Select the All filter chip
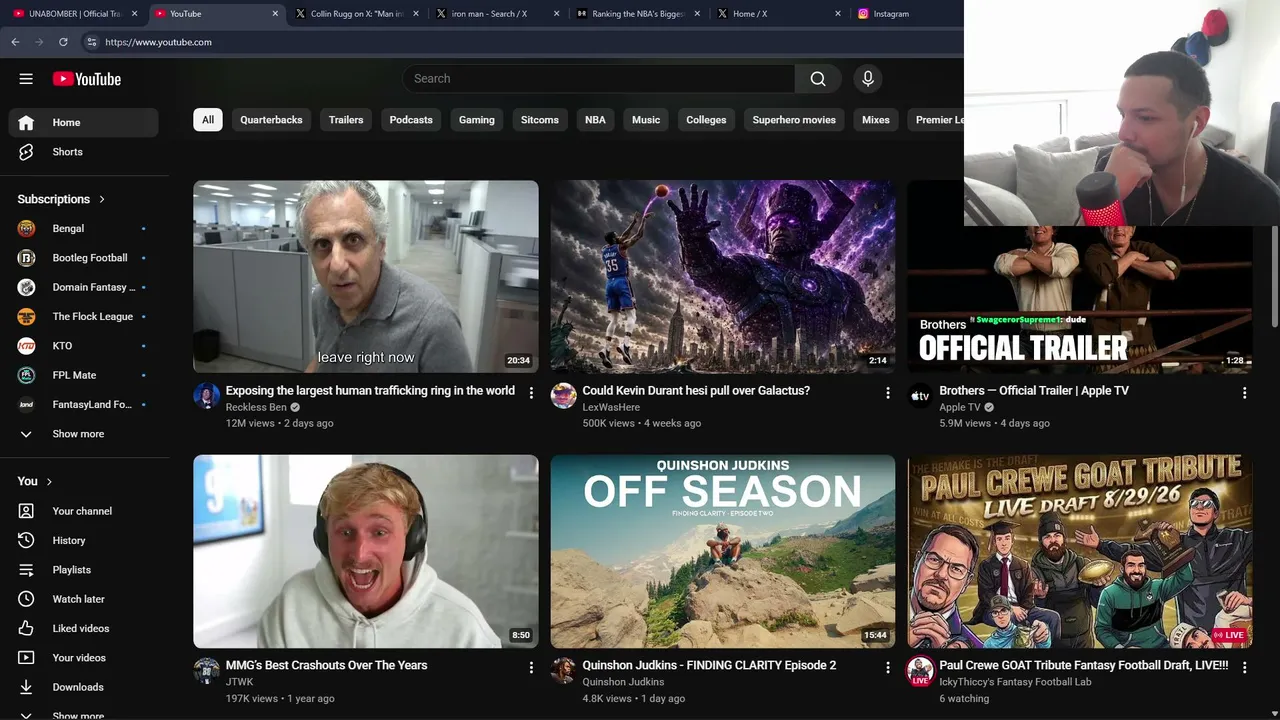1280x720 pixels. pyautogui.click(x=208, y=120)
